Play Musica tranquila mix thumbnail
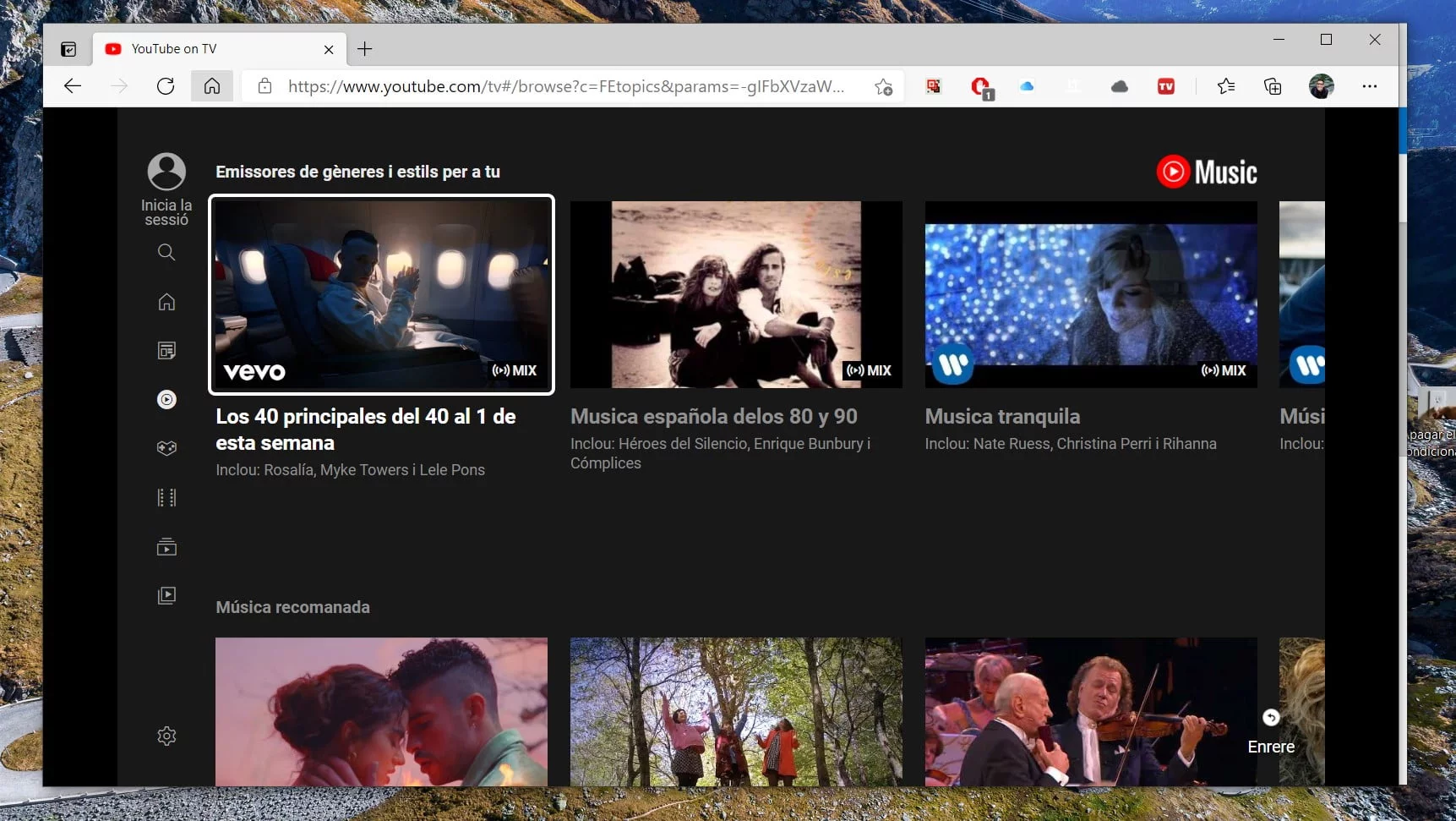1456x821 pixels. coord(1091,294)
